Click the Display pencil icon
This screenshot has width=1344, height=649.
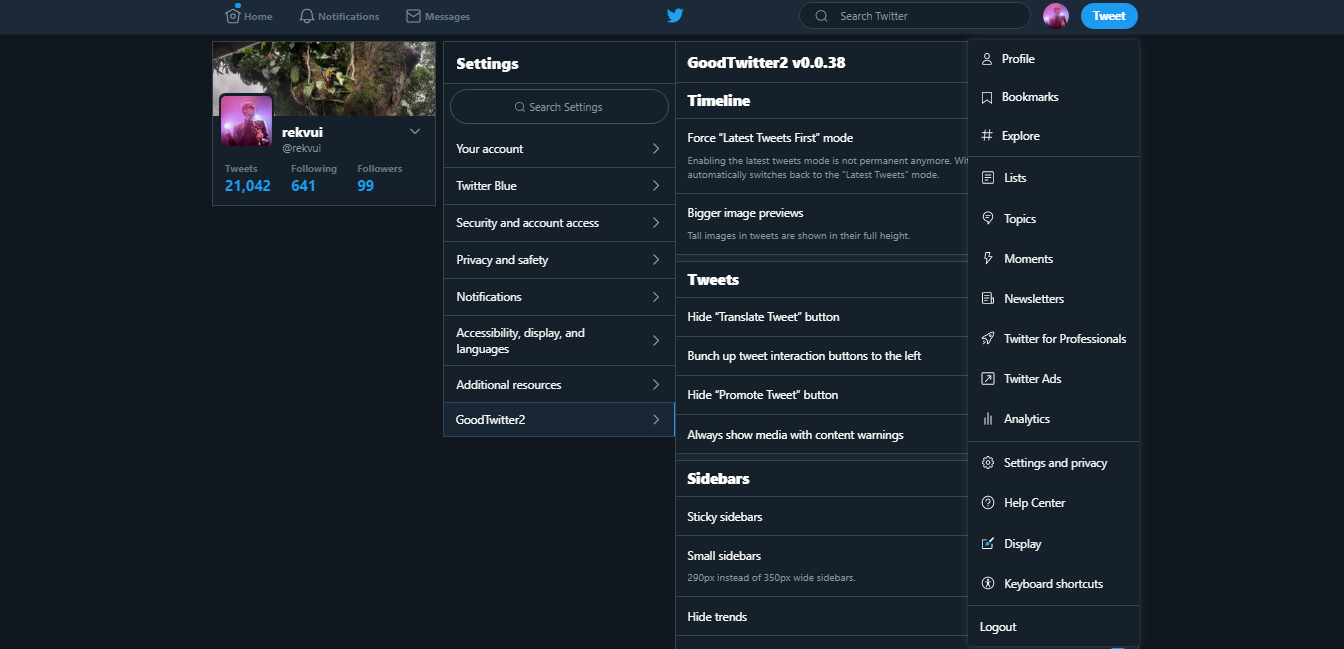pos(987,544)
